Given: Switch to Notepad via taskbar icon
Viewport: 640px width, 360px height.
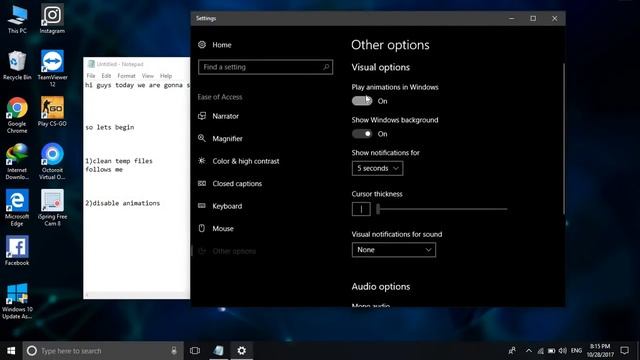Looking at the screenshot, I should coord(219,351).
